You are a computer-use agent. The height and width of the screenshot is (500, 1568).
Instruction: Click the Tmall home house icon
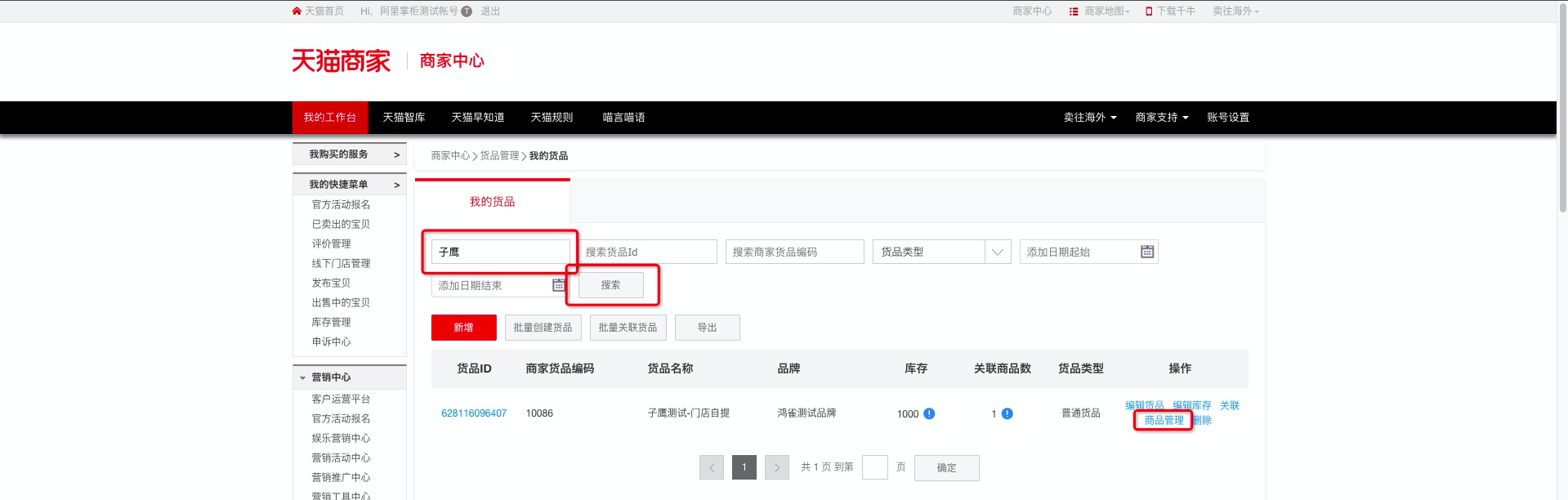pyautogui.click(x=297, y=11)
